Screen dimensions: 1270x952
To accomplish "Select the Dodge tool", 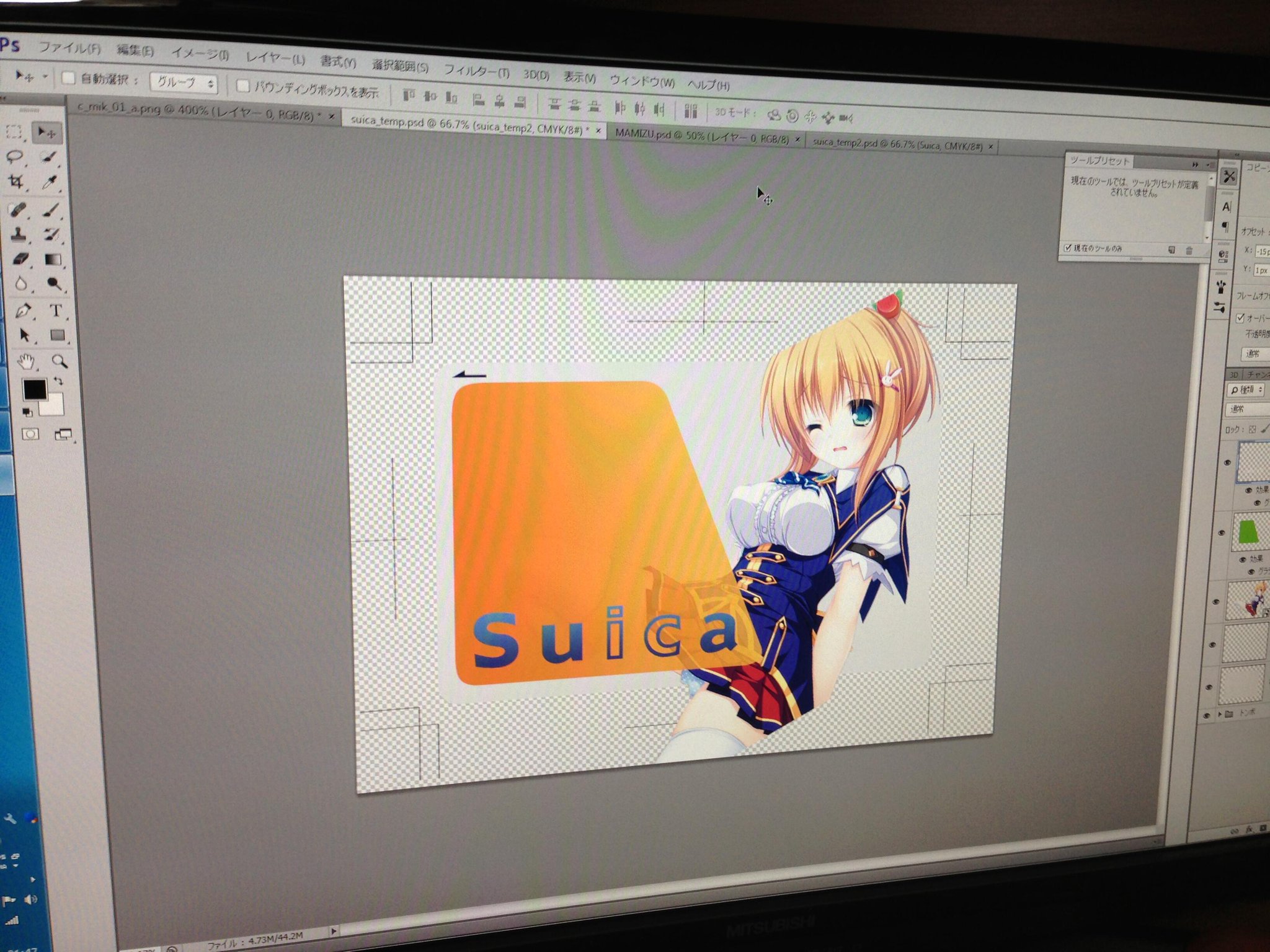I will pyautogui.click(x=55, y=284).
